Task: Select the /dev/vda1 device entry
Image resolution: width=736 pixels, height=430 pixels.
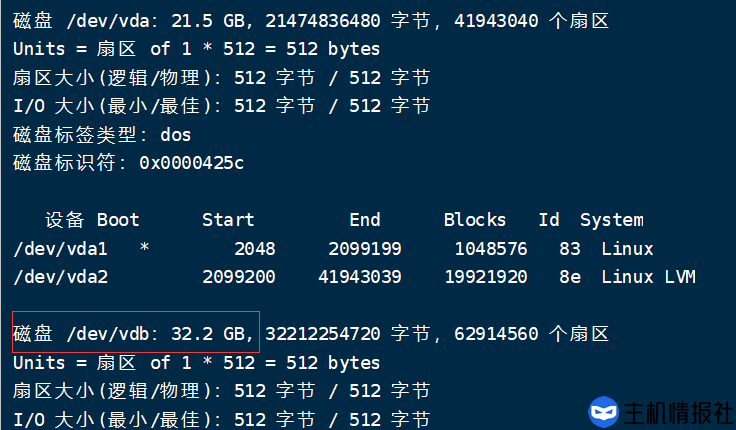Action: coord(60,248)
